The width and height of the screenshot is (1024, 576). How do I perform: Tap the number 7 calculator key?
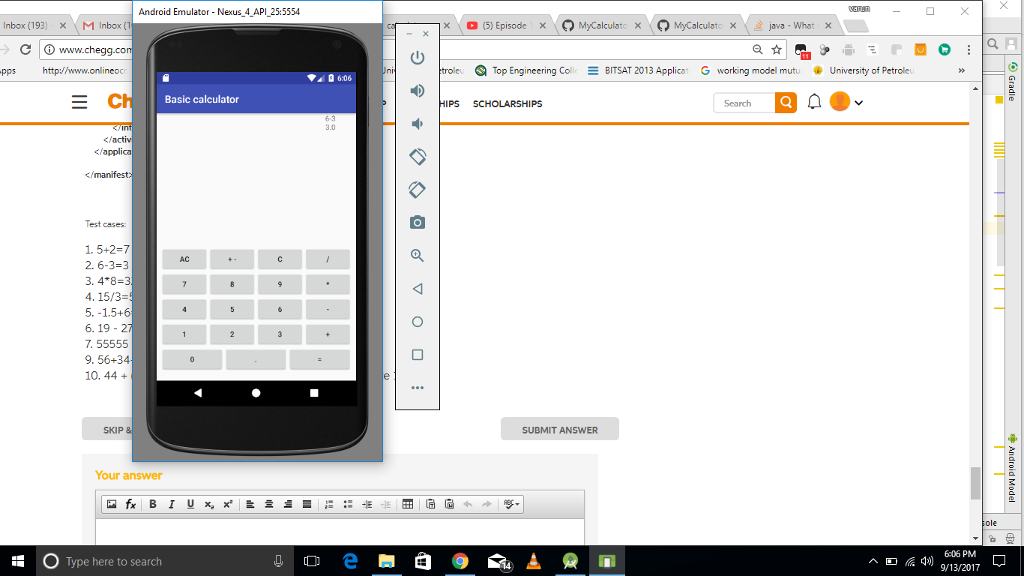[184, 284]
